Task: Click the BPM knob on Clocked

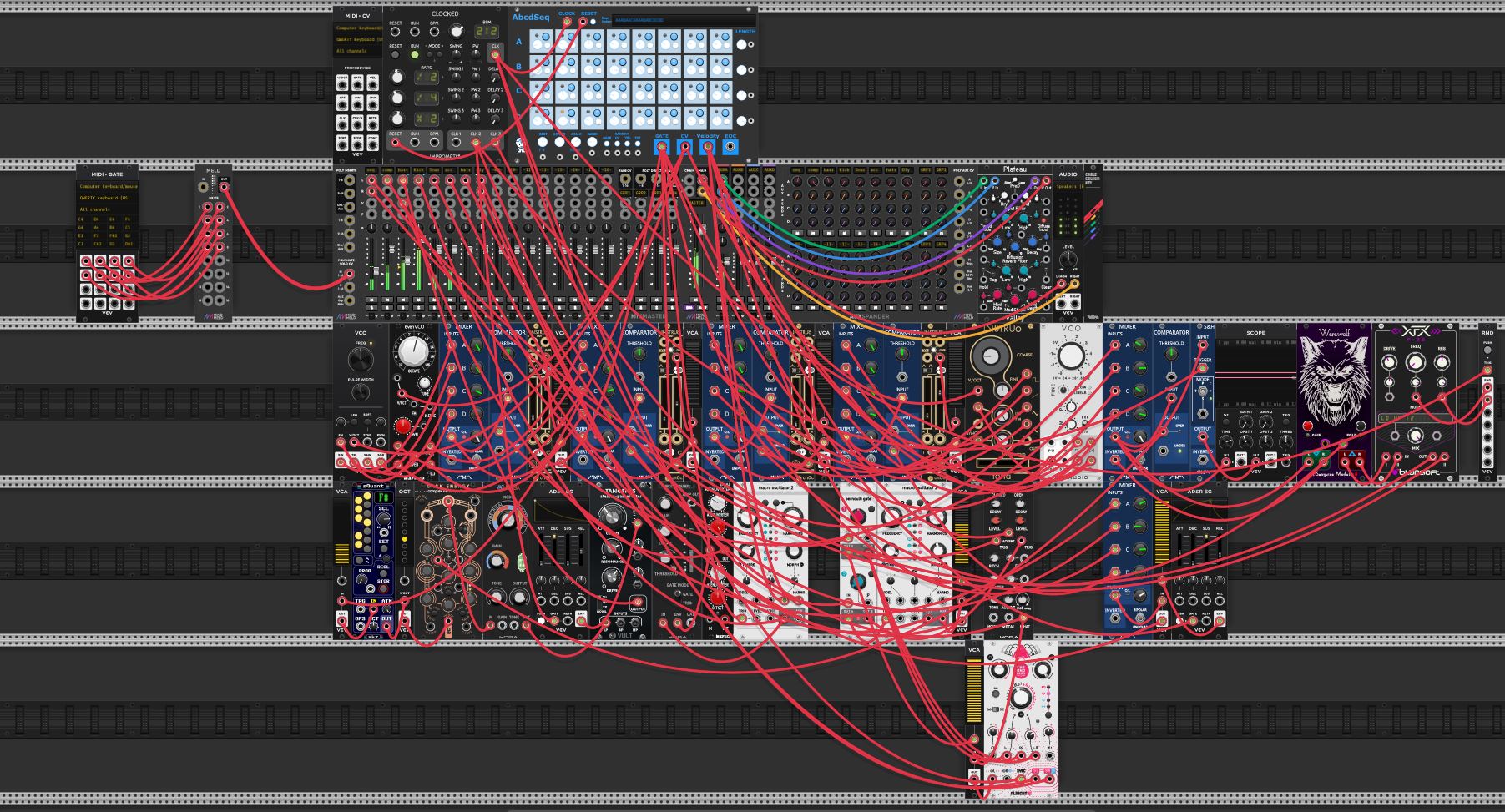Action: 456,32
